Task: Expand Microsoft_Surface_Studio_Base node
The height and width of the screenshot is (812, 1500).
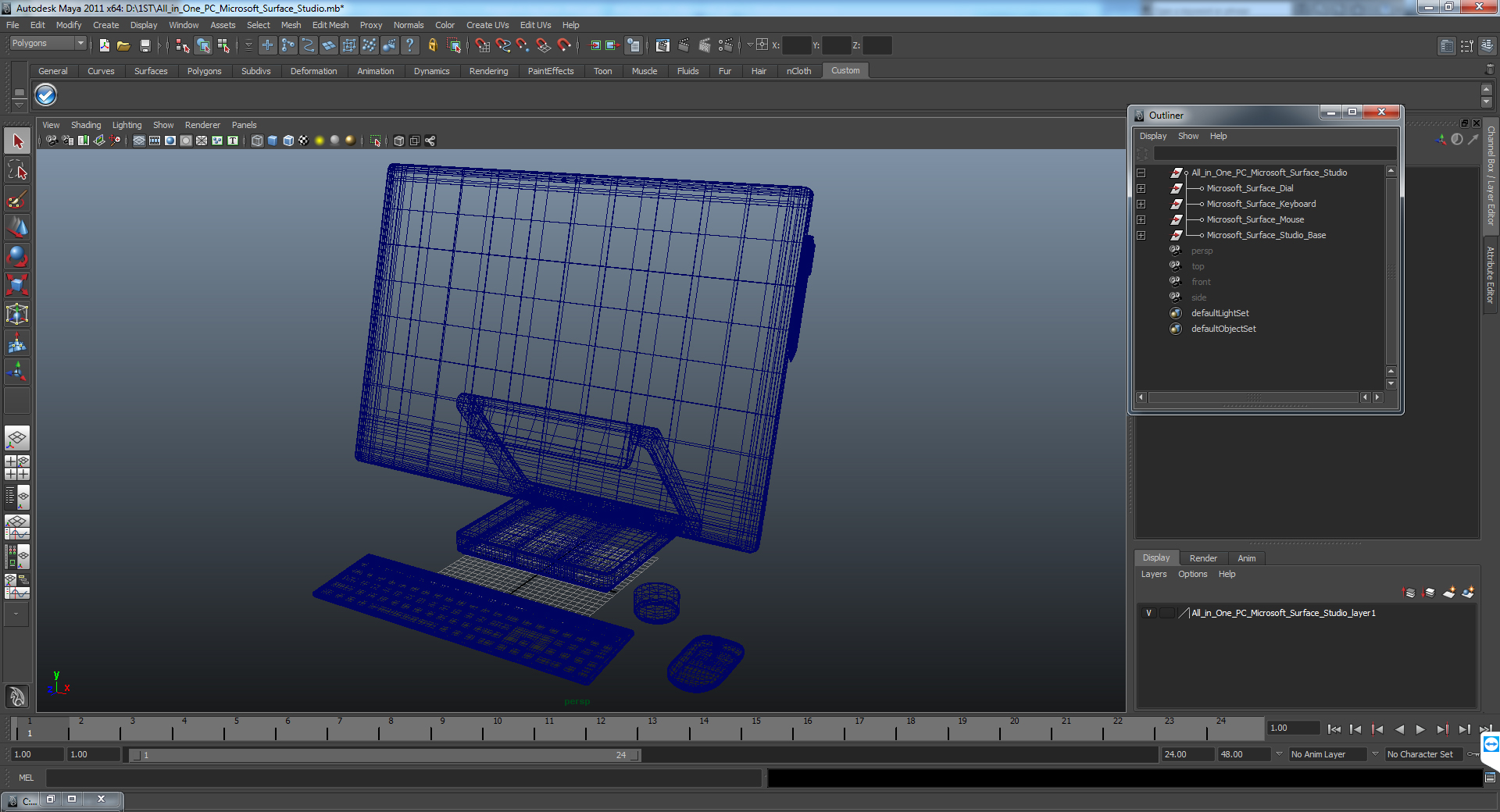Action: pyautogui.click(x=1141, y=235)
